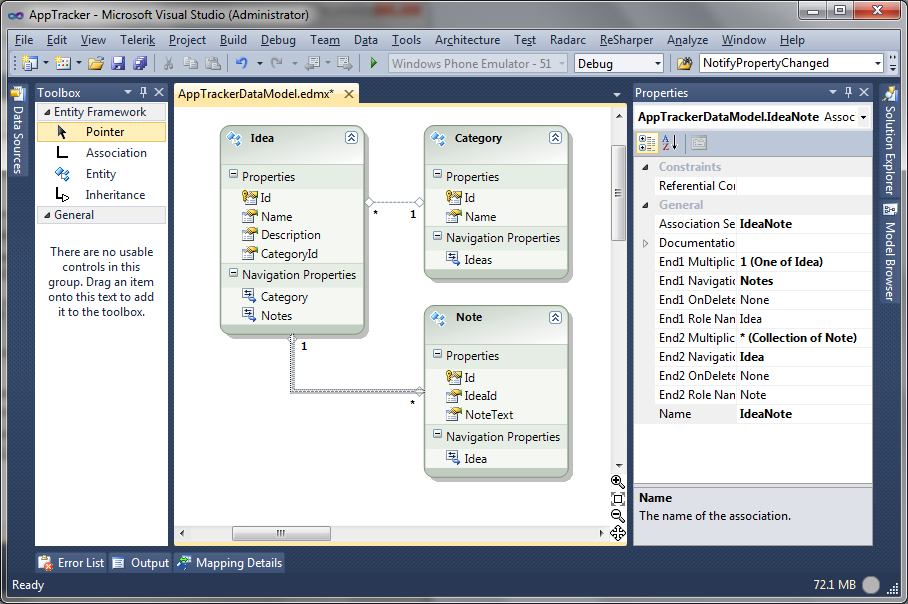Open the File menu
This screenshot has width=908, height=604.
24,40
